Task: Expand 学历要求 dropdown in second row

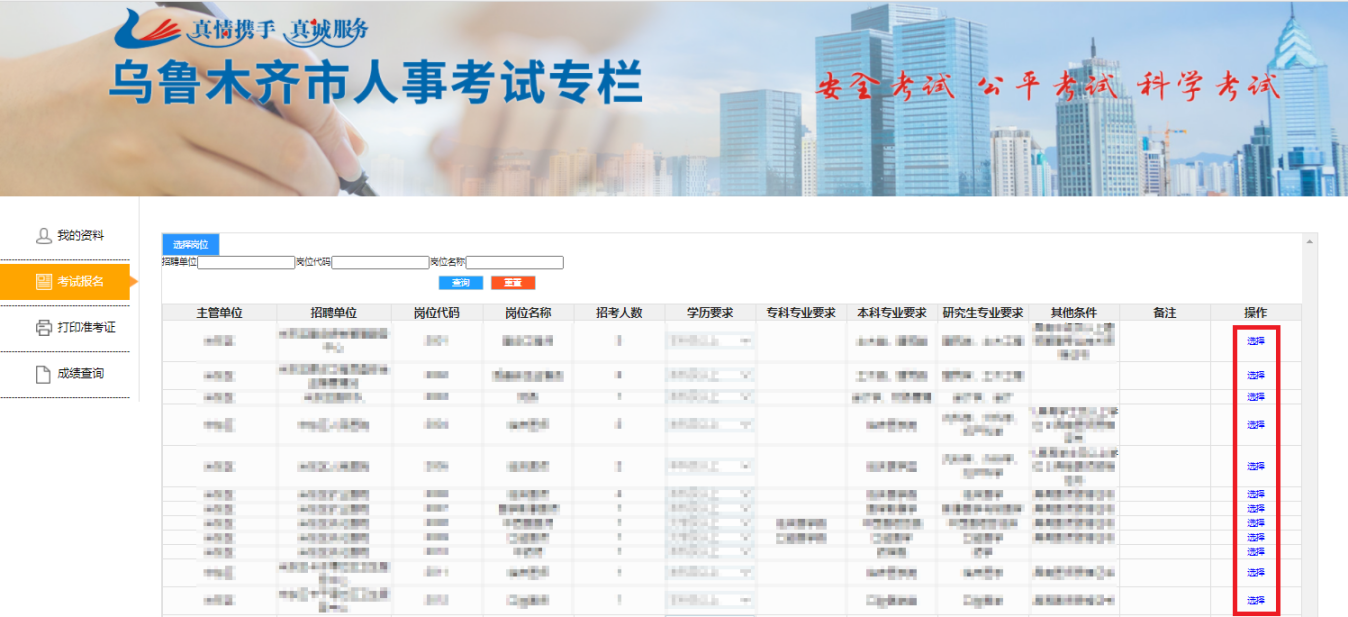Action: coord(710,375)
